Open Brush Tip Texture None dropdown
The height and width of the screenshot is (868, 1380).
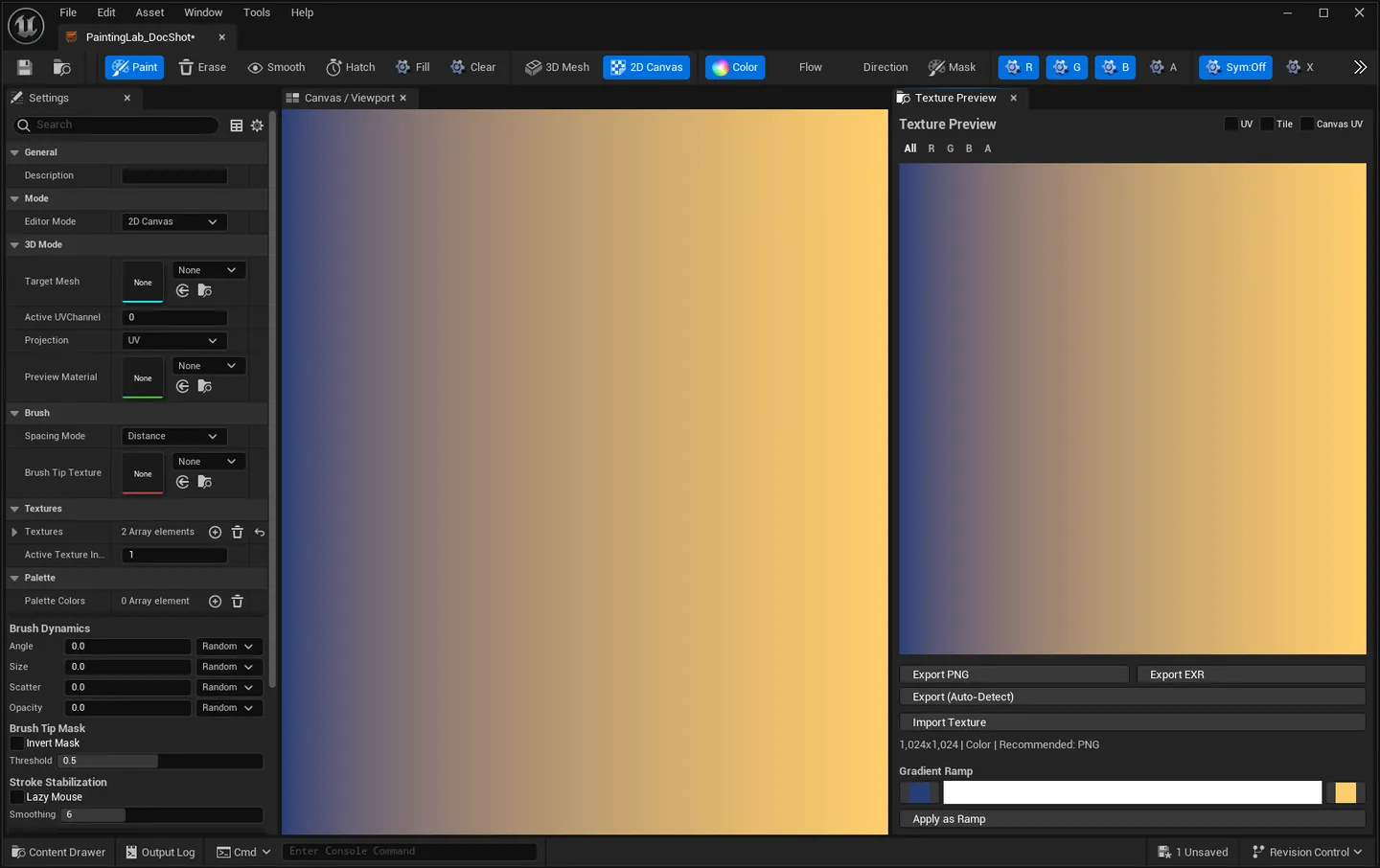coord(208,462)
